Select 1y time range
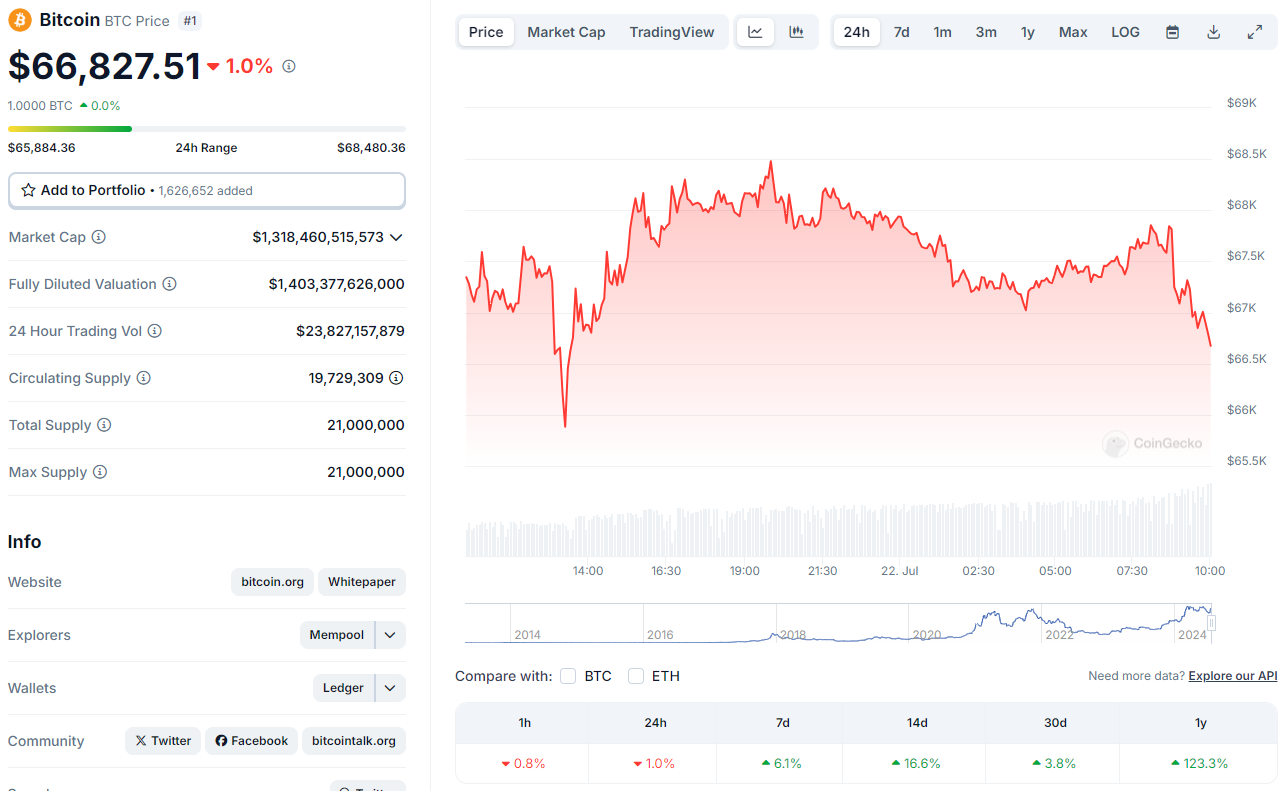The width and height of the screenshot is (1288, 791). (1028, 32)
